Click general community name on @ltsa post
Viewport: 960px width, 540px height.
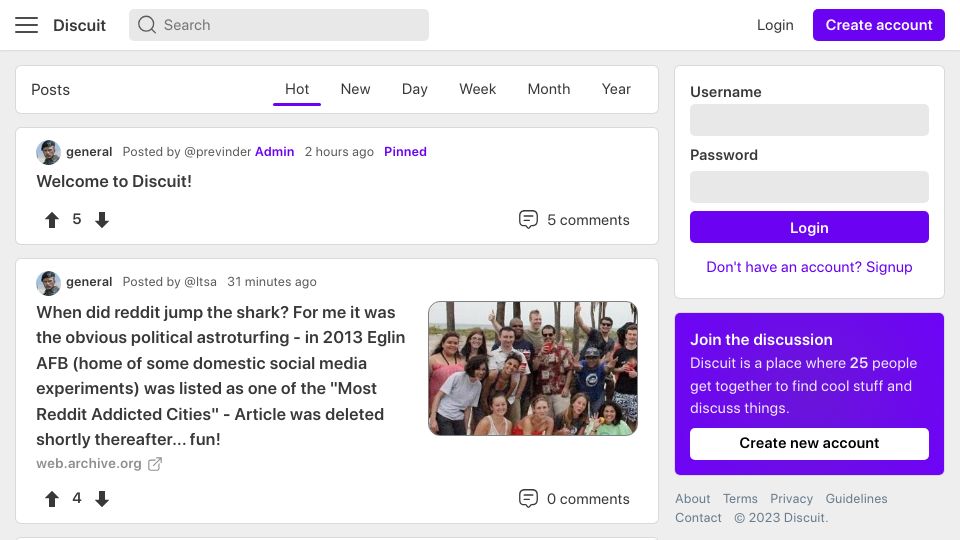[89, 282]
